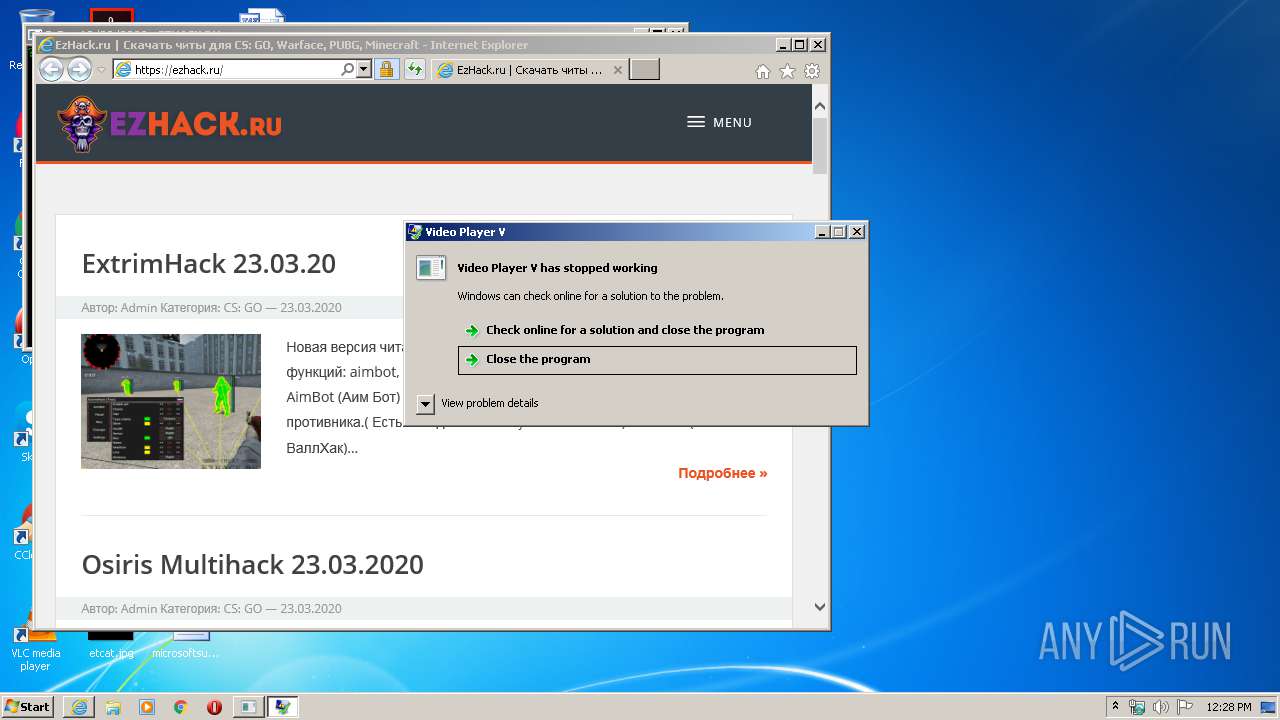Go back with IE back arrow
The image size is (1280, 720).
point(51,69)
